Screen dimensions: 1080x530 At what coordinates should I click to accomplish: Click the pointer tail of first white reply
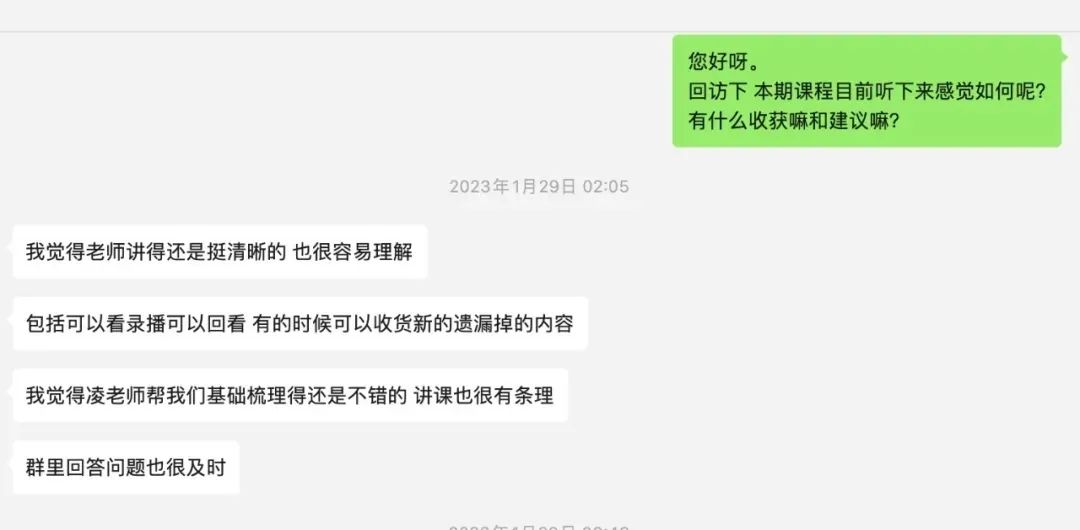point(10,245)
